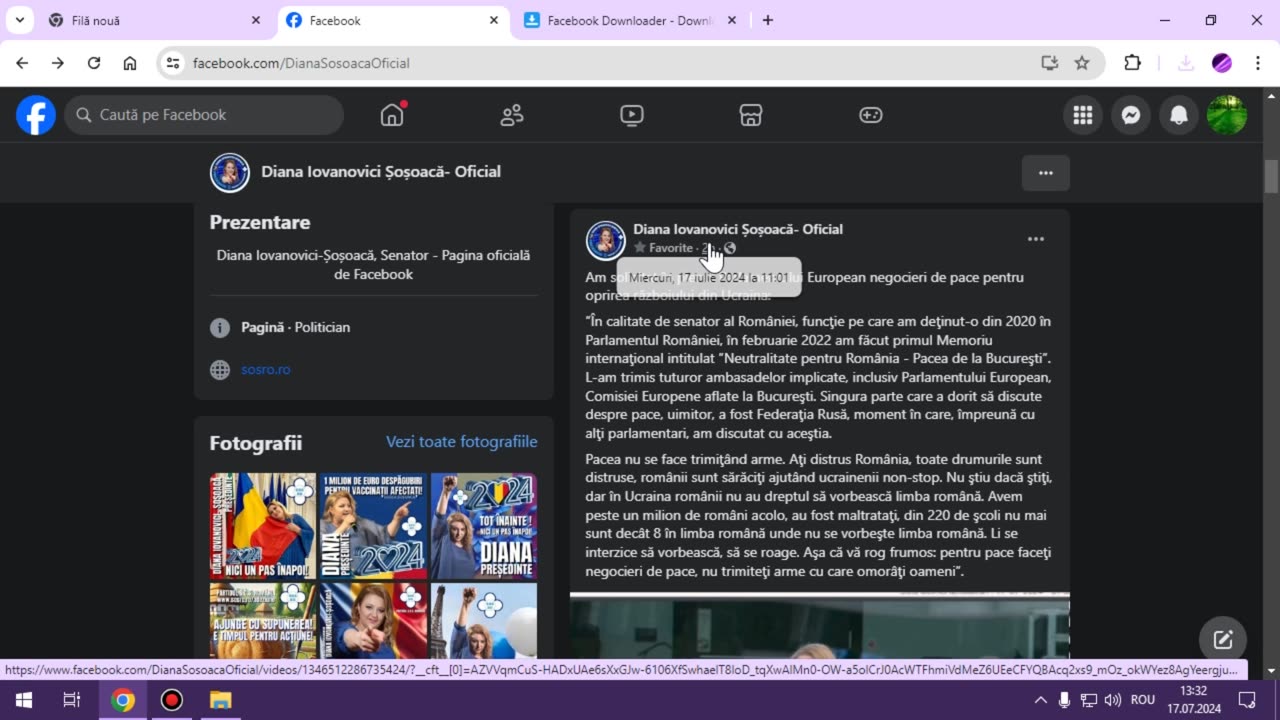Image resolution: width=1280 pixels, height=720 pixels.
Task: Click the screen recorder taskbar icon
Action: 172,700
